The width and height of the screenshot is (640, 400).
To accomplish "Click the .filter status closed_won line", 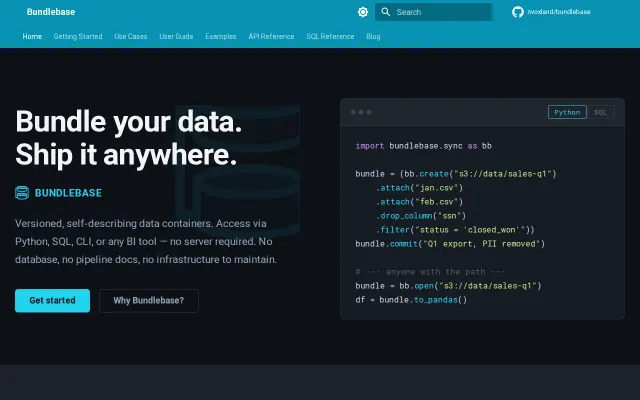I will [x=455, y=230].
